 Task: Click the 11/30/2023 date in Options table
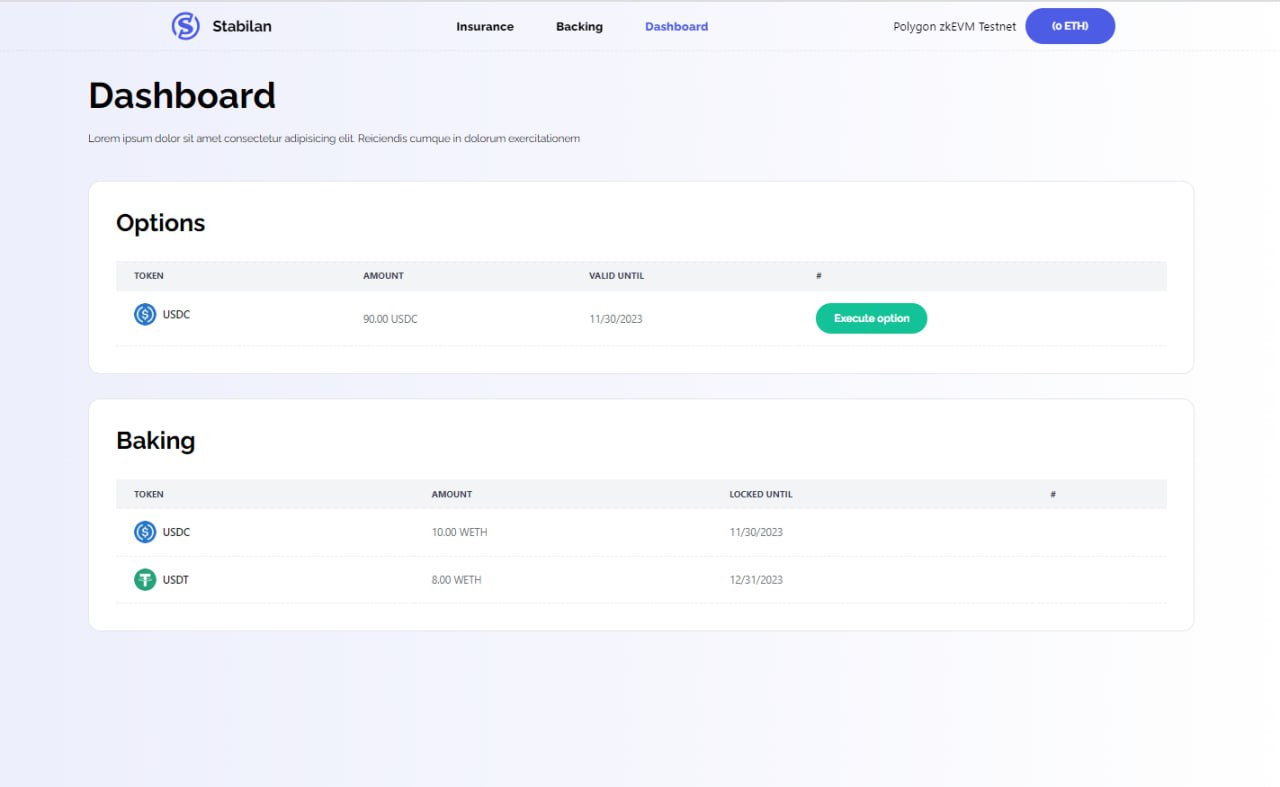[x=616, y=319]
